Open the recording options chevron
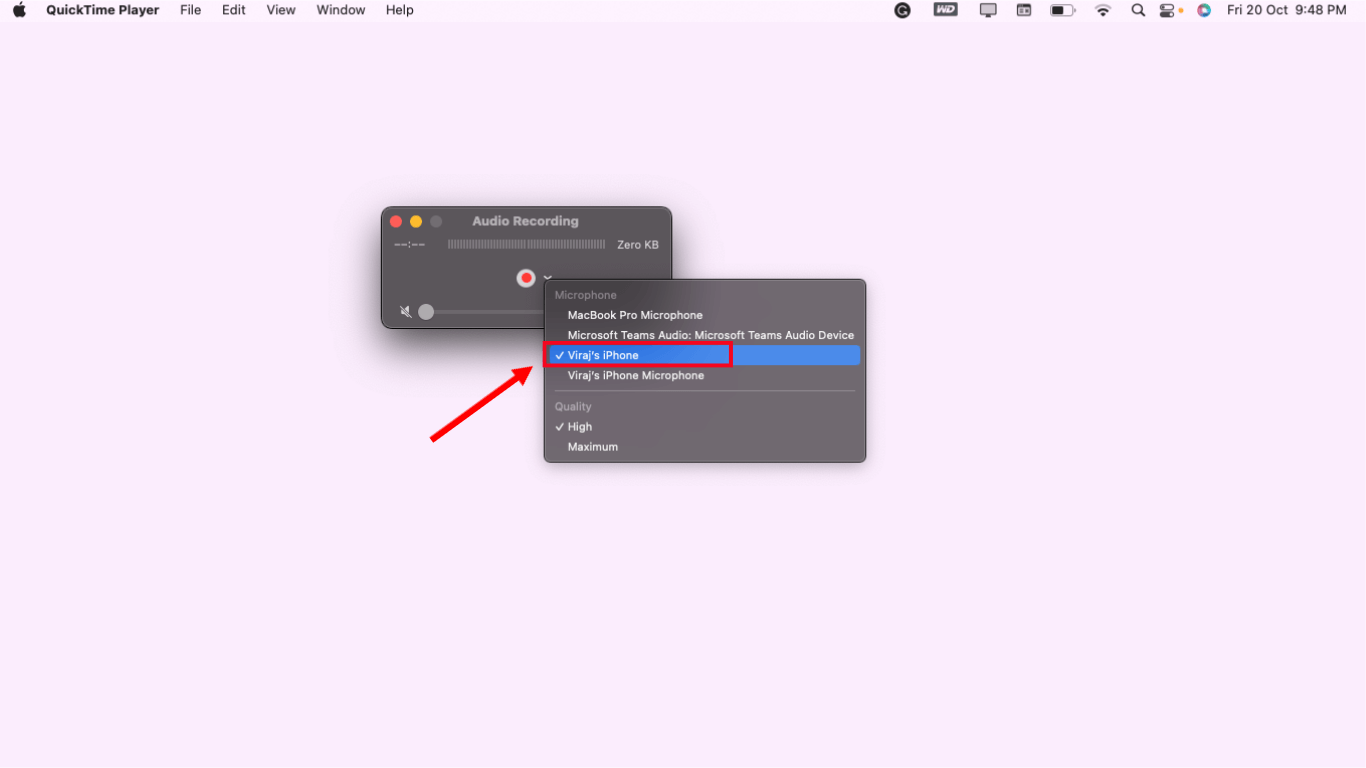1366x768 pixels. (x=547, y=278)
